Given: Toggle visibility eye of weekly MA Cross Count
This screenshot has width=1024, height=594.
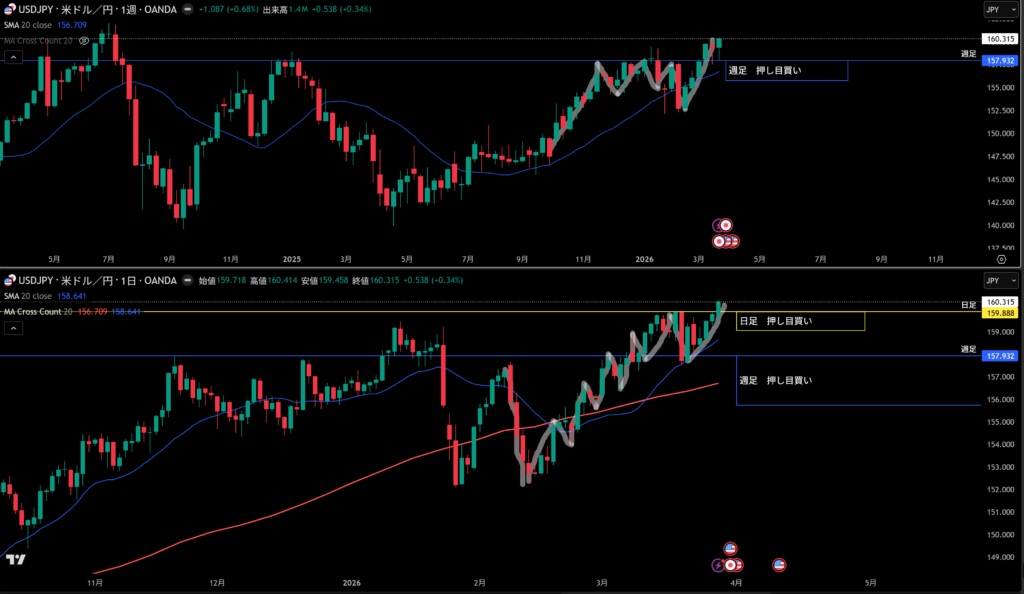Looking at the screenshot, I should point(84,41).
